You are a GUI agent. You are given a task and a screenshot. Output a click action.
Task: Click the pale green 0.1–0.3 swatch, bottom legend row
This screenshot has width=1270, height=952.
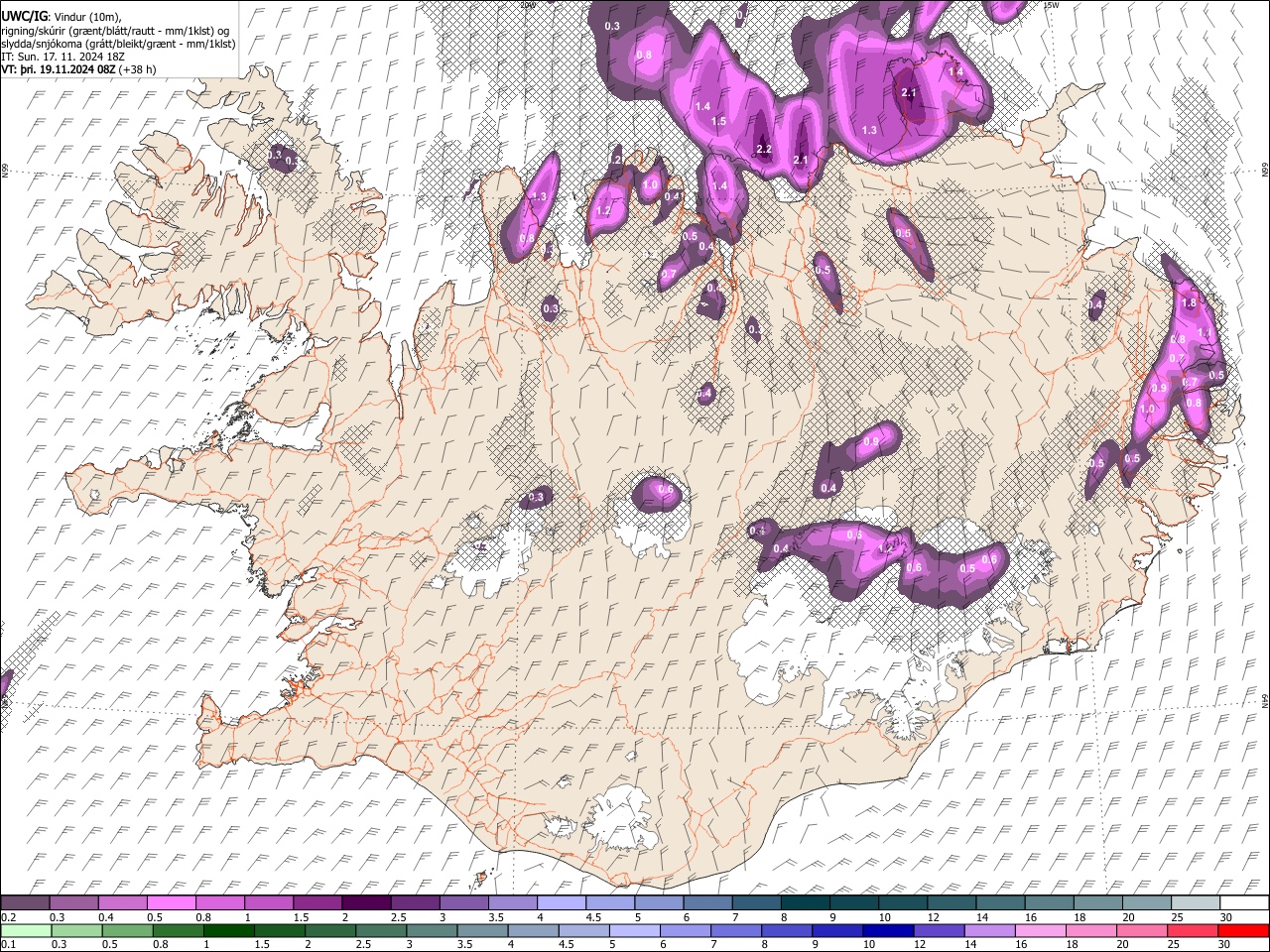pos(26,930)
